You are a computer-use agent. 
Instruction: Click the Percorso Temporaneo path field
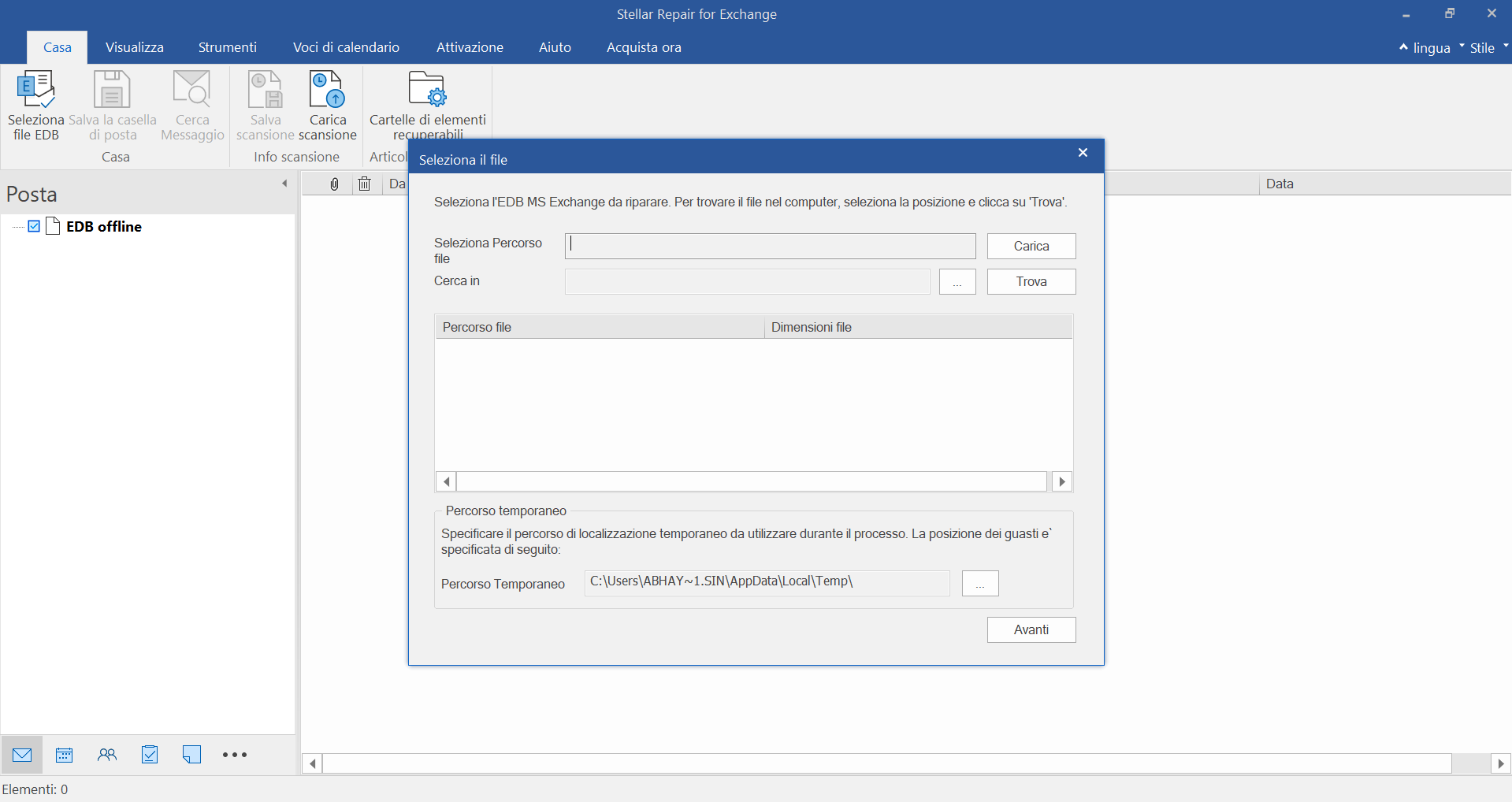tap(767, 583)
